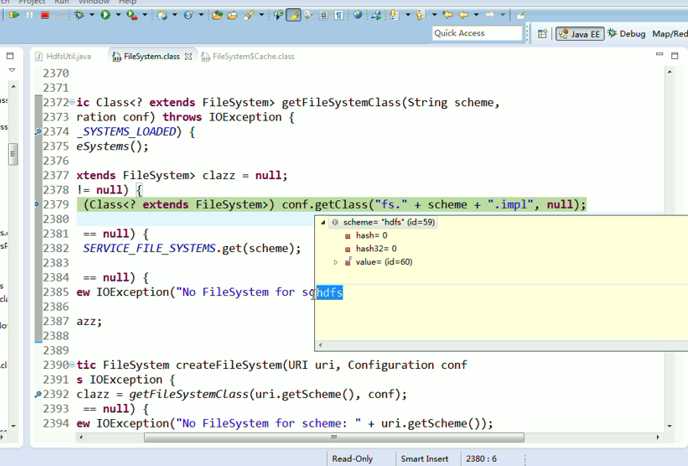
Task: Open the Debug launch dropdown arrow
Action: coord(92,15)
